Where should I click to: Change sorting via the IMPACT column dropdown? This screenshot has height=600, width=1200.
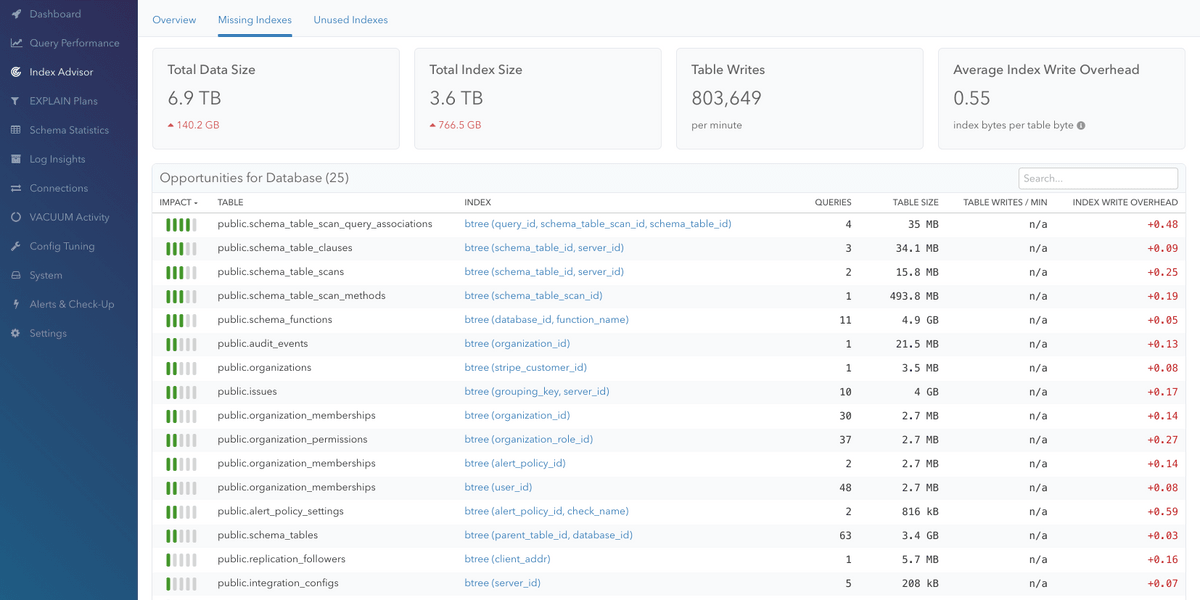(179, 202)
